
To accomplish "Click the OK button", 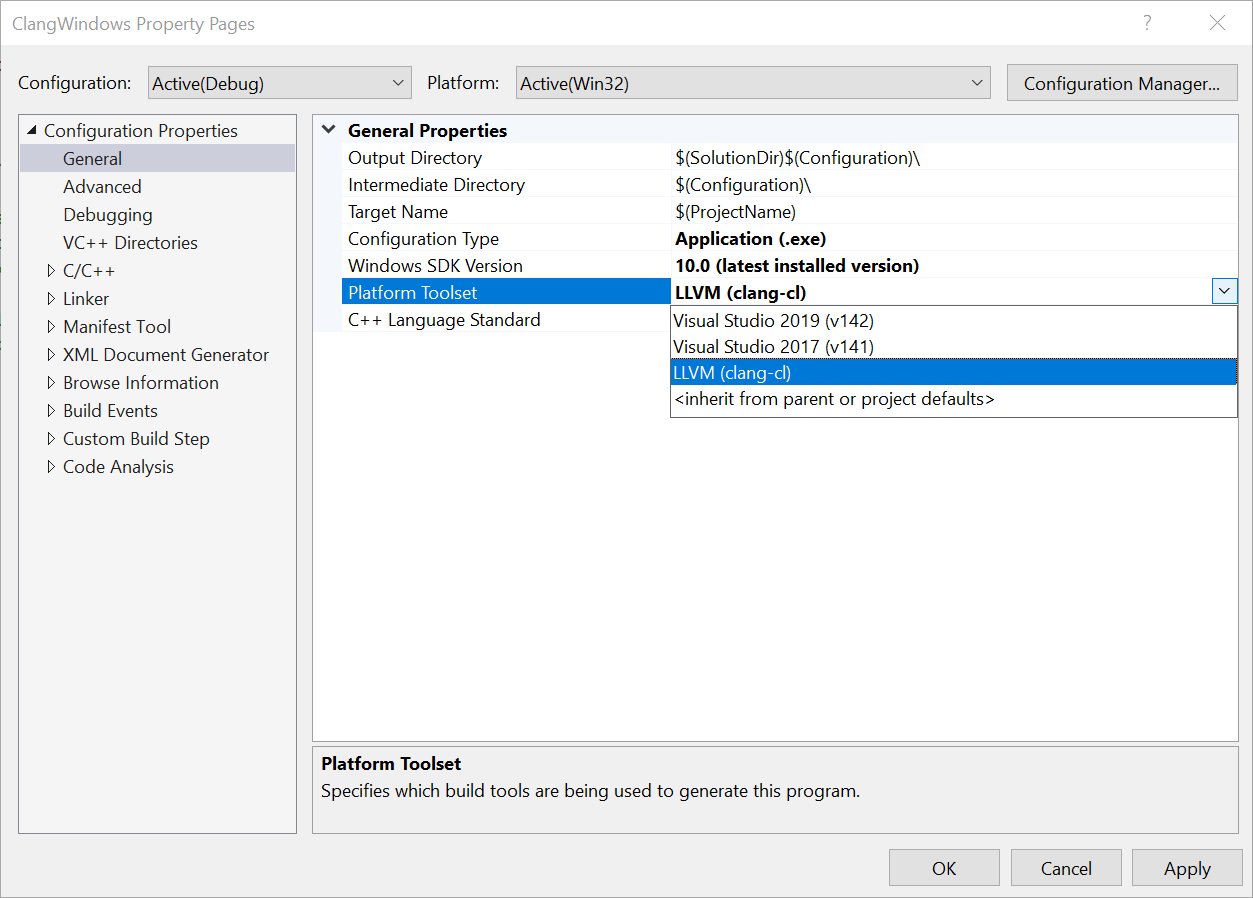I will [x=943, y=867].
